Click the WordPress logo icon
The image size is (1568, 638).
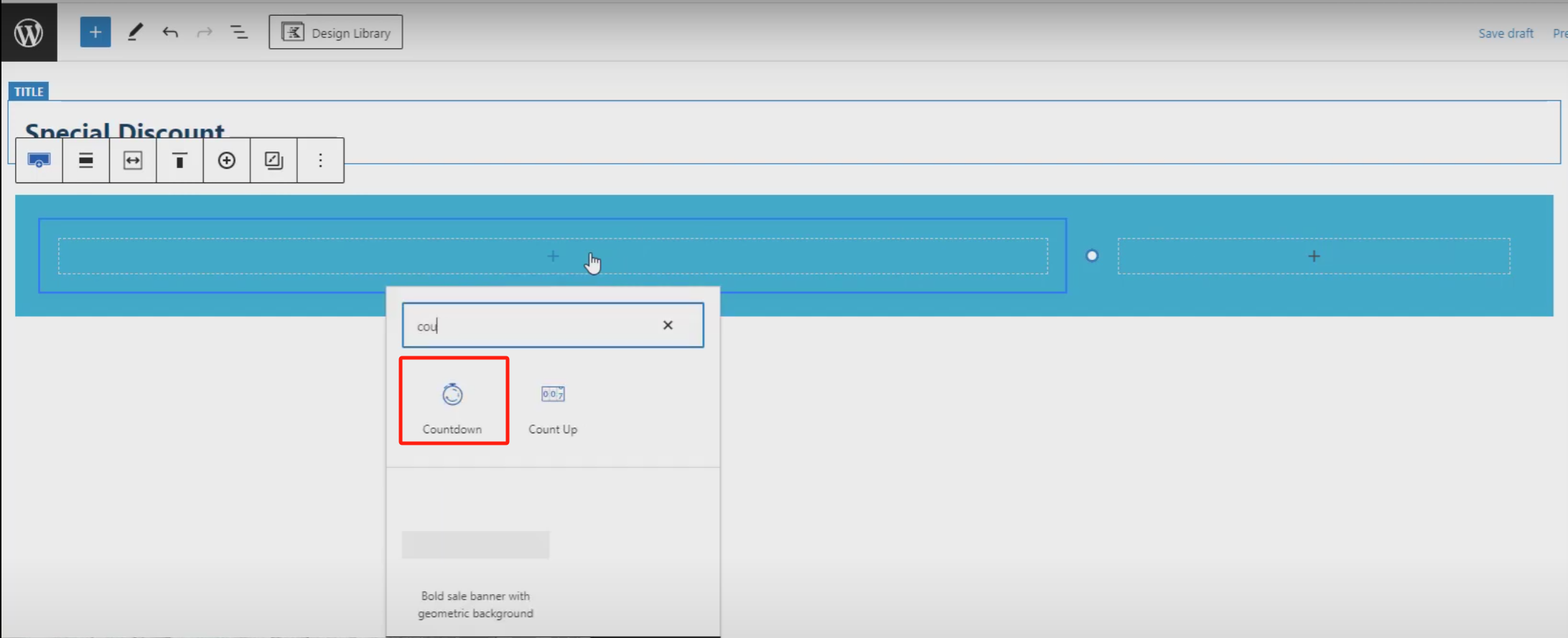click(x=29, y=32)
